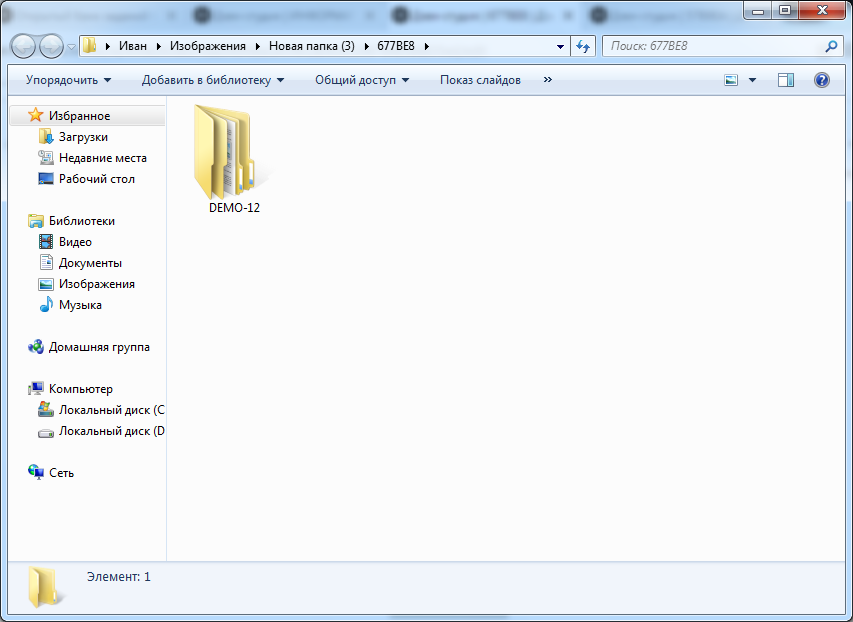
Task: Open Изображения library in the sidebar
Action: pos(97,284)
